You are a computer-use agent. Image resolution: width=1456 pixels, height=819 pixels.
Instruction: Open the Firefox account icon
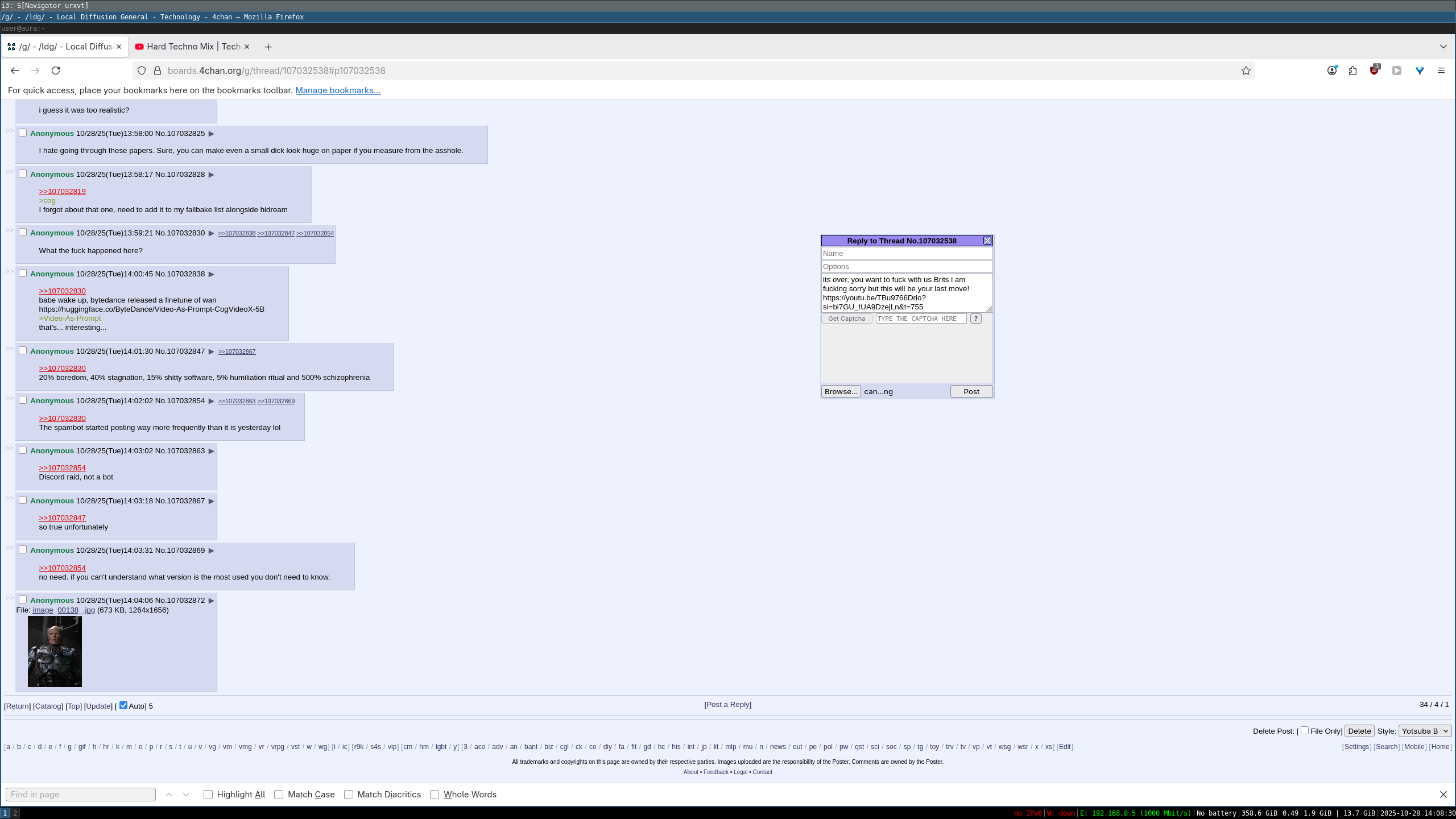[x=1331, y=71]
